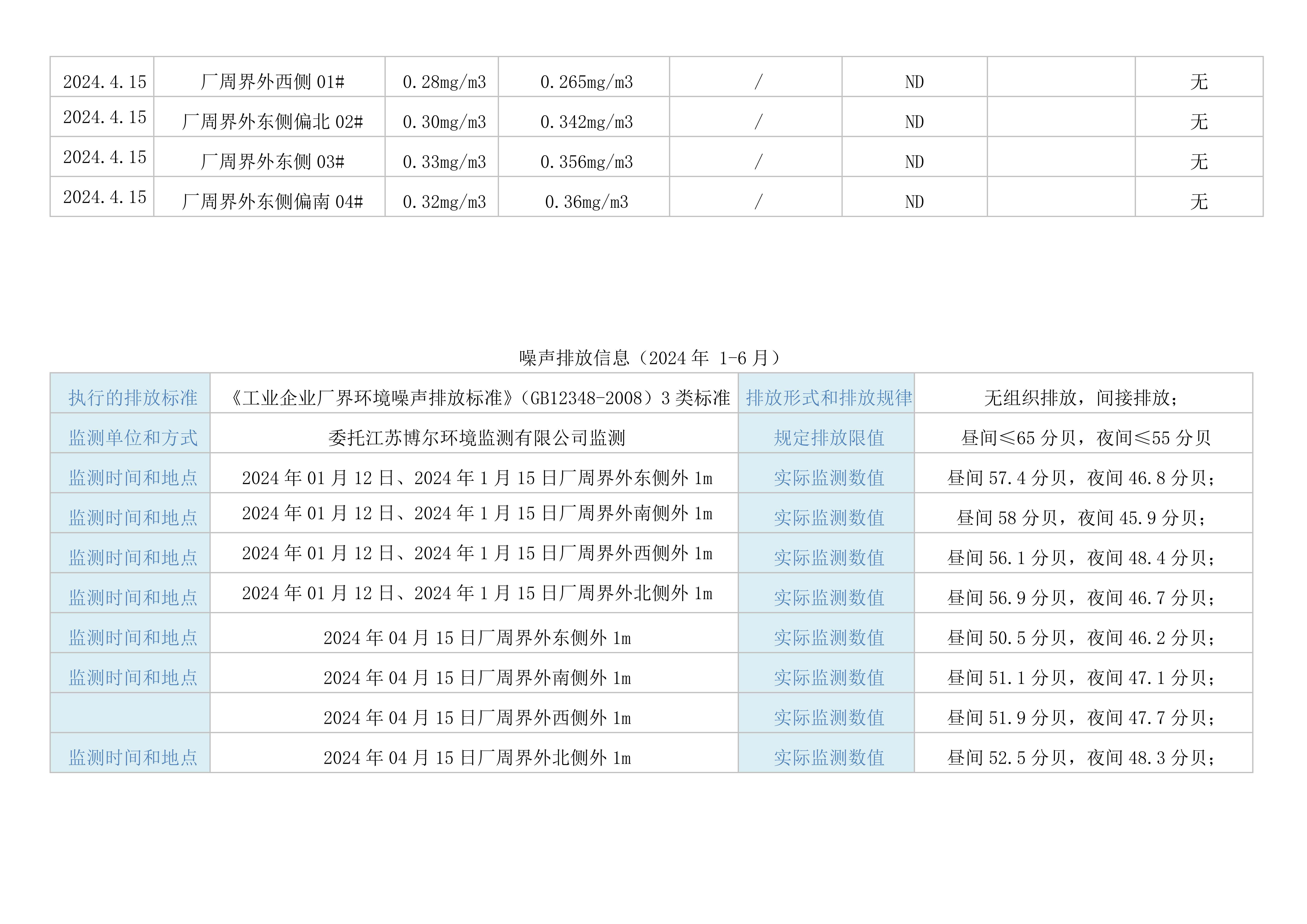The width and height of the screenshot is (1307, 924).
Task: Click the 执行的排放标准 header cell
Action: 133,397
